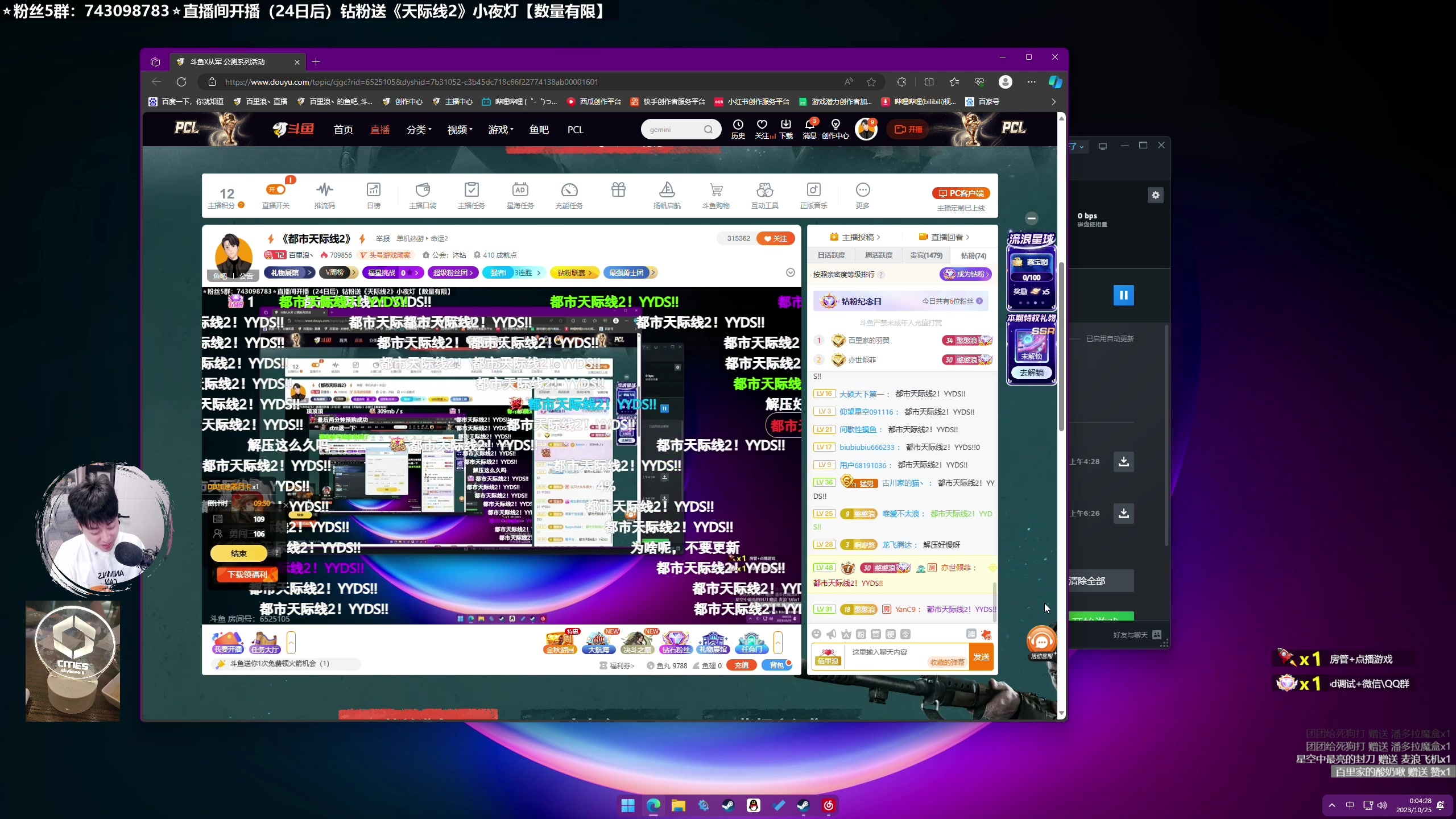Open the 推流码 stream key icon

point(325,189)
